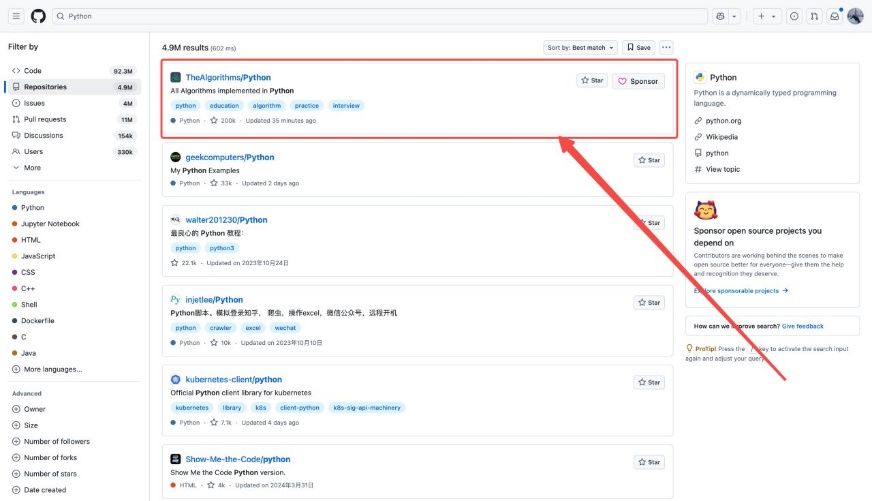Click the user profile avatar
Image resolution: width=872 pixels, height=501 pixels.
click(855, 16)
